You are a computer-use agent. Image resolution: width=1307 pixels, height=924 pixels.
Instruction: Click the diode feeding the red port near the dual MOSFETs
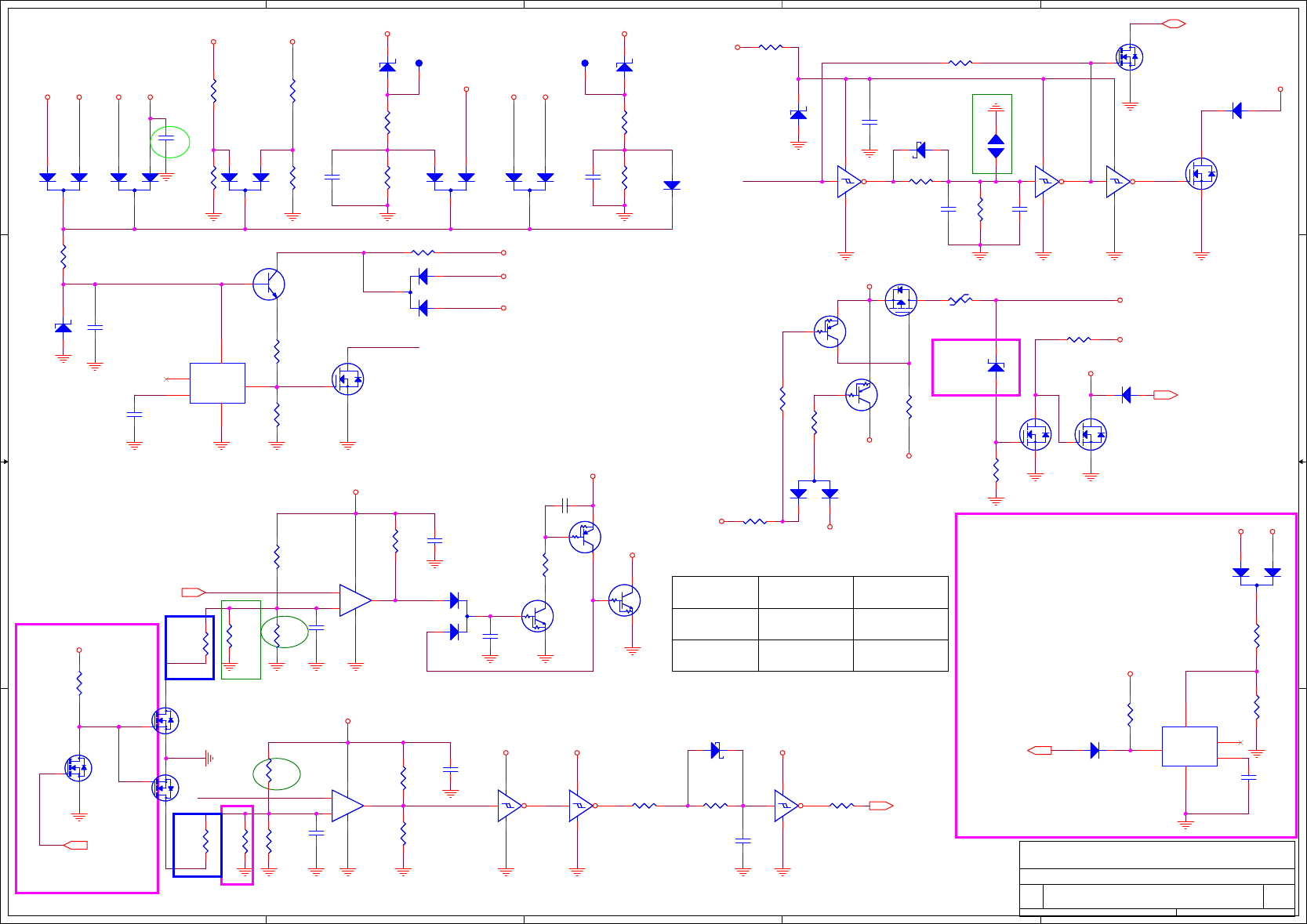[x=1126, y=395]
